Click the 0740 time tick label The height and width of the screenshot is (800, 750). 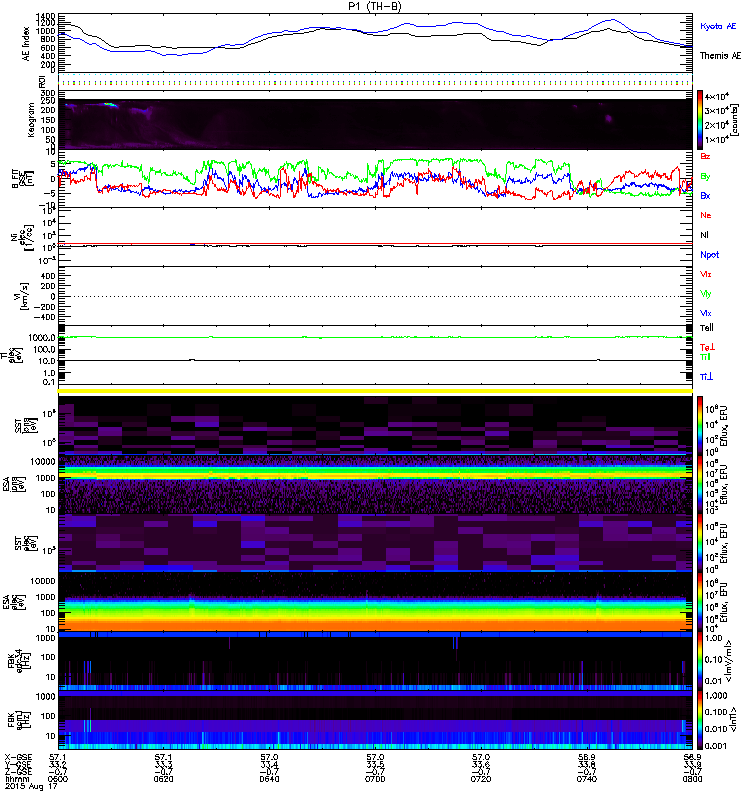pyautogui.click(x=586, y=781)
